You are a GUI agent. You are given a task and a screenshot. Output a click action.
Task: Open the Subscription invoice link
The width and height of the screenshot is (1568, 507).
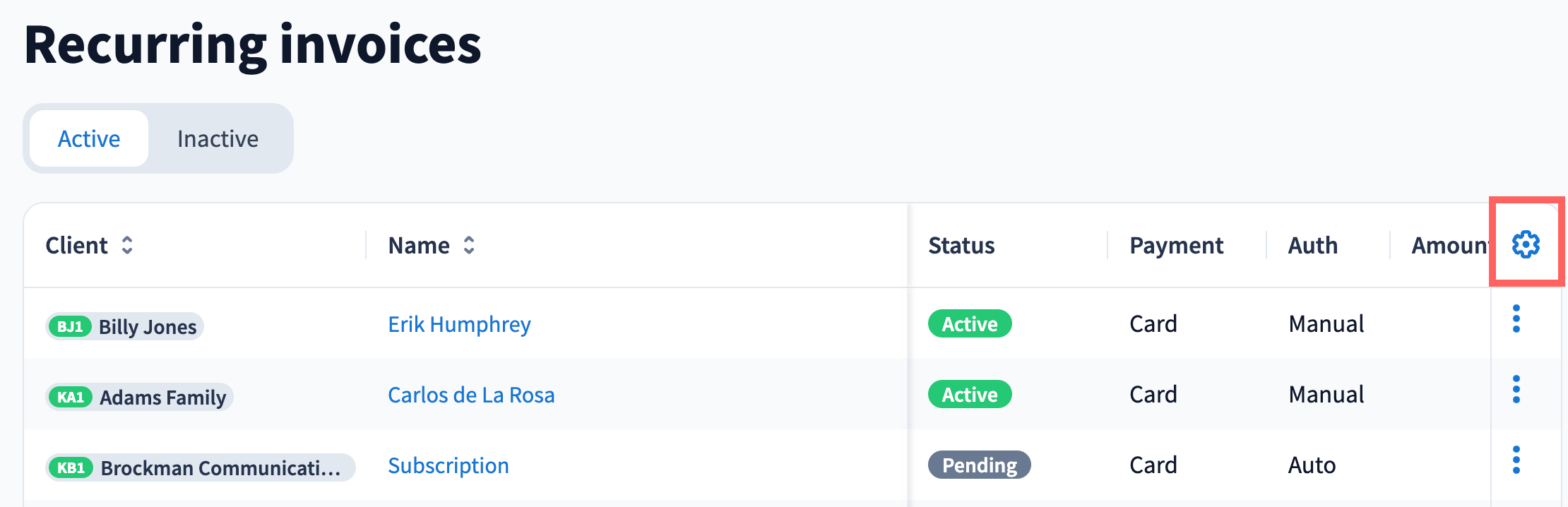tap(449, 465)
